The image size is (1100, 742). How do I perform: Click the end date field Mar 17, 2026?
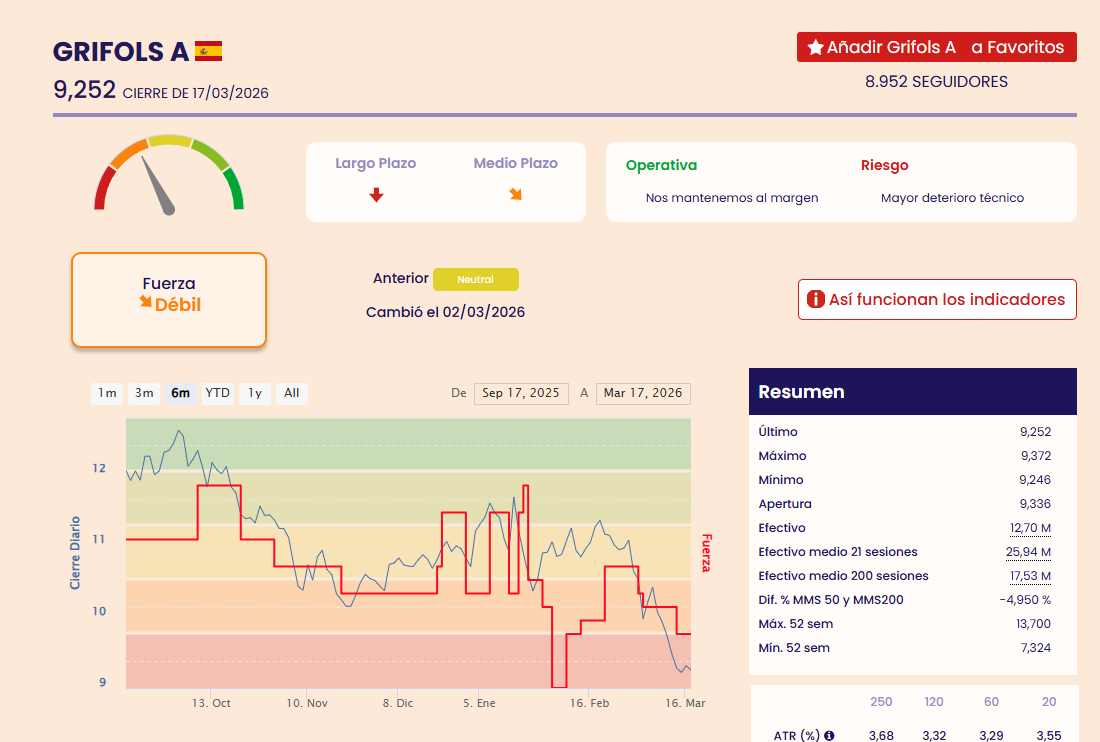tap(643, 393)
